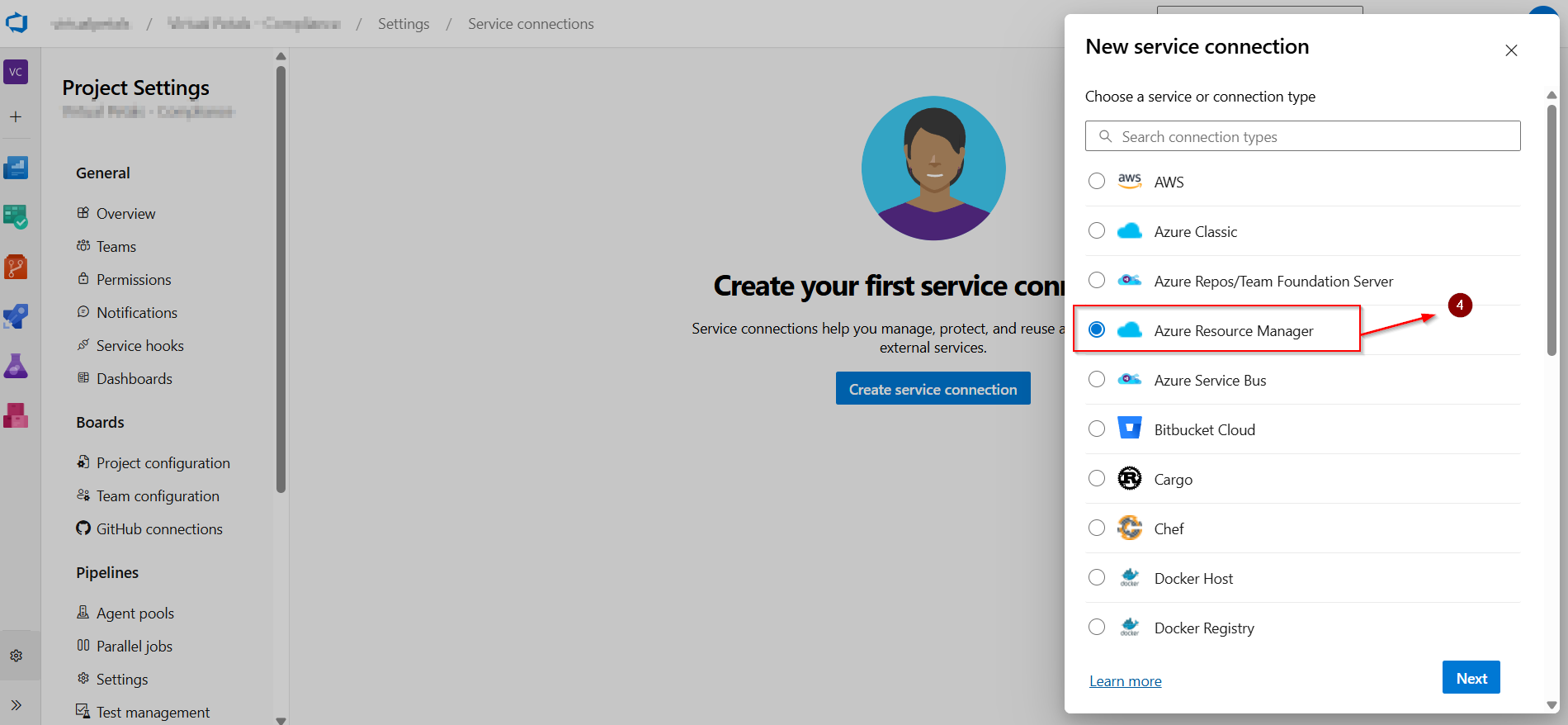Open Artifacts icon in left sidebar
1568x725 pixels.
pos(16,415)
